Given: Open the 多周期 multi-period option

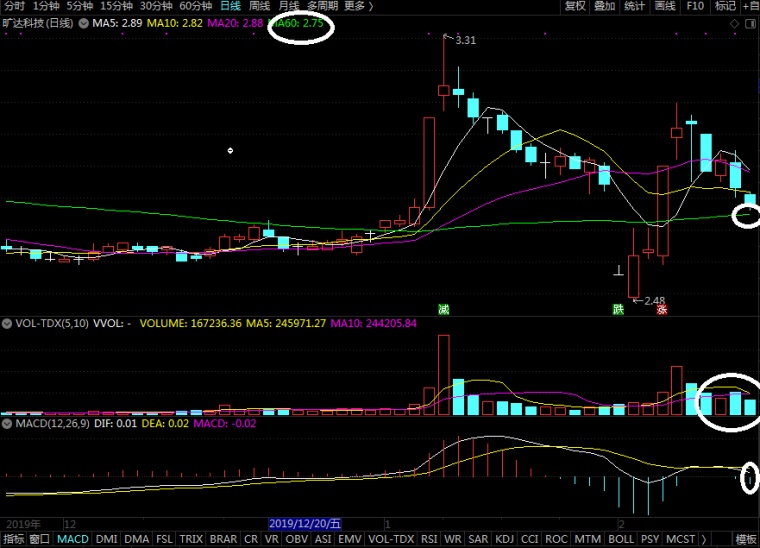Looking at the screenshot, I should pos(320,6).
